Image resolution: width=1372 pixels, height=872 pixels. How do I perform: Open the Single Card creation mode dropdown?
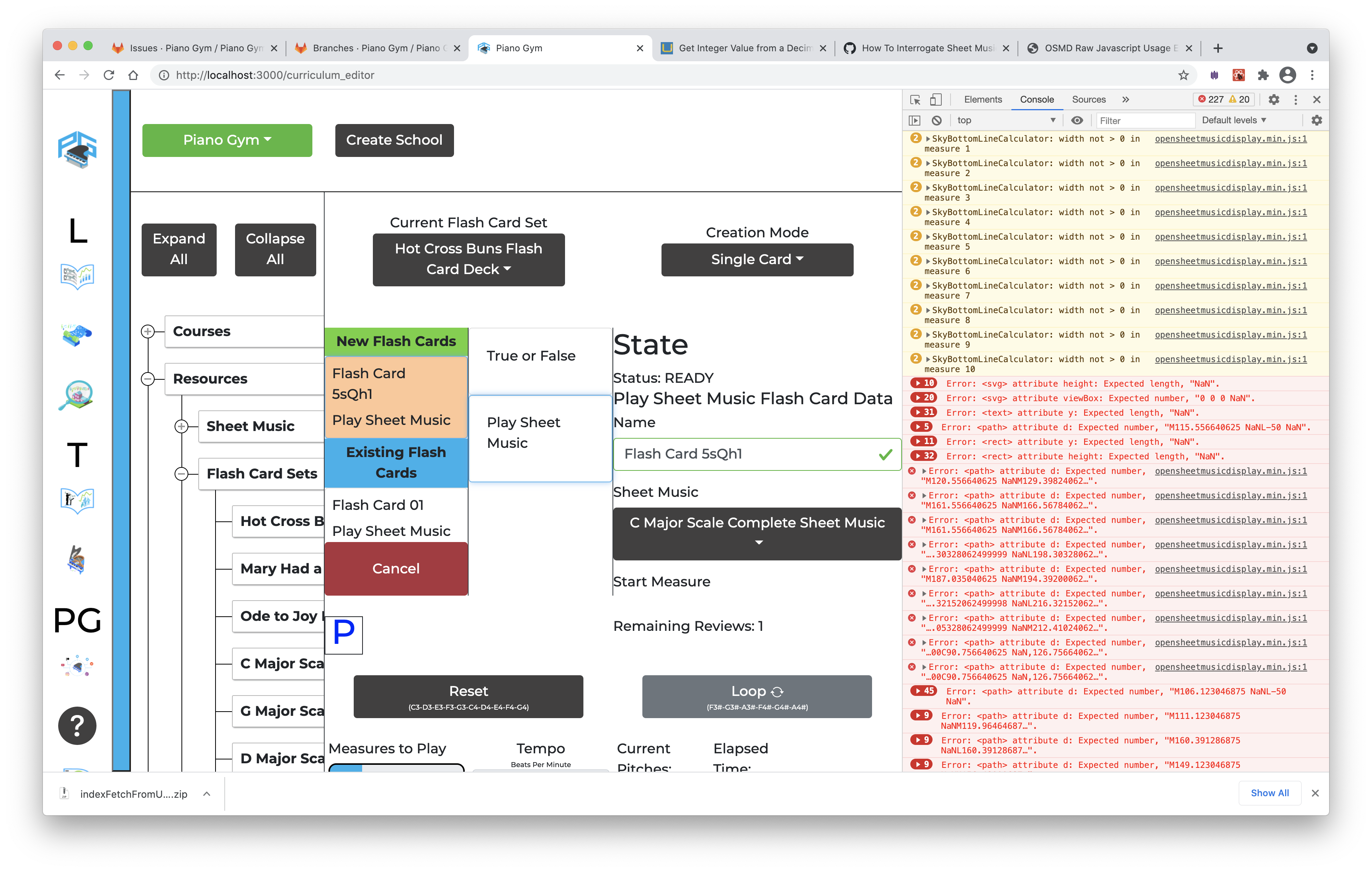click(757, 259)
